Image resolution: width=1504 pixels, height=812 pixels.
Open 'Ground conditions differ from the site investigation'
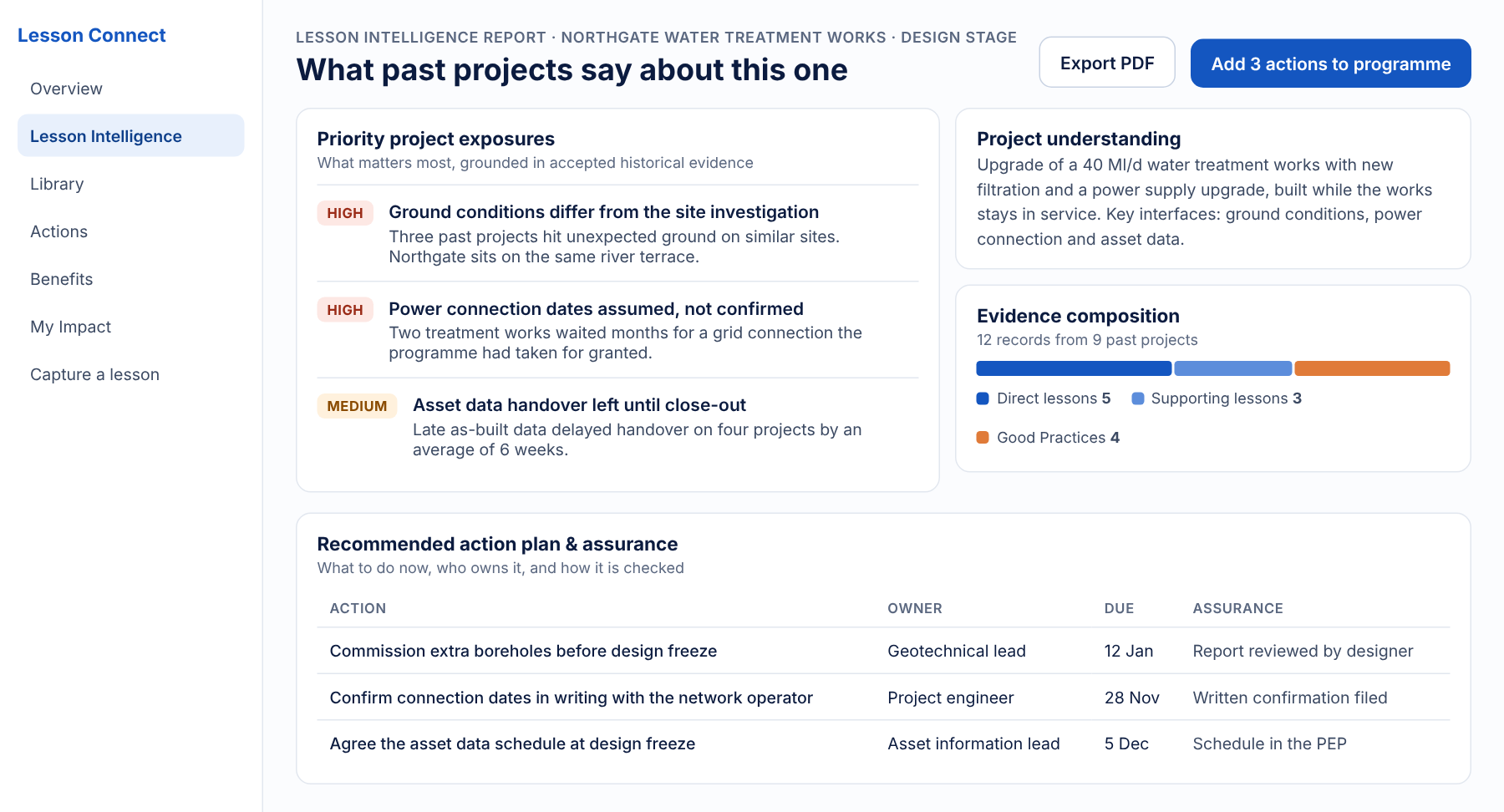pyautogui.click(x=603, y=212)
